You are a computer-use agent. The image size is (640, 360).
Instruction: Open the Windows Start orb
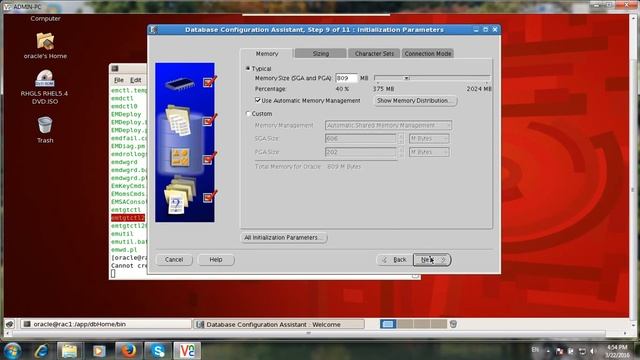tap(13, 351)
